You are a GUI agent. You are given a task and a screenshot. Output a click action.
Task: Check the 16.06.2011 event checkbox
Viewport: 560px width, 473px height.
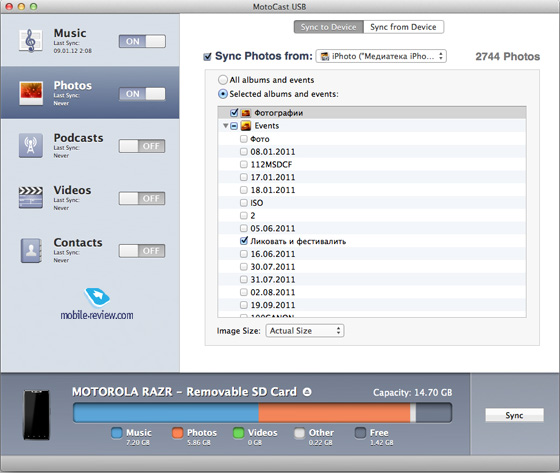click(x=244, y=254)
